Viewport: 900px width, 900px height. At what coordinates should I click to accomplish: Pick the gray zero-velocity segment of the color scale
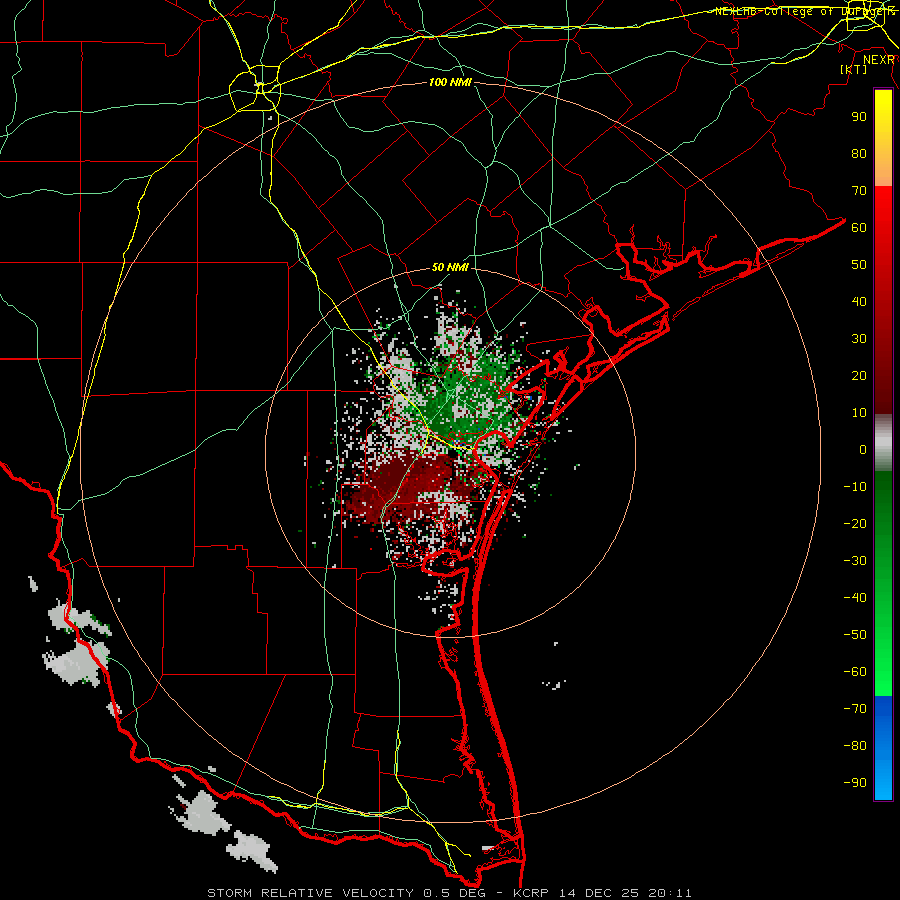(883, 443)
